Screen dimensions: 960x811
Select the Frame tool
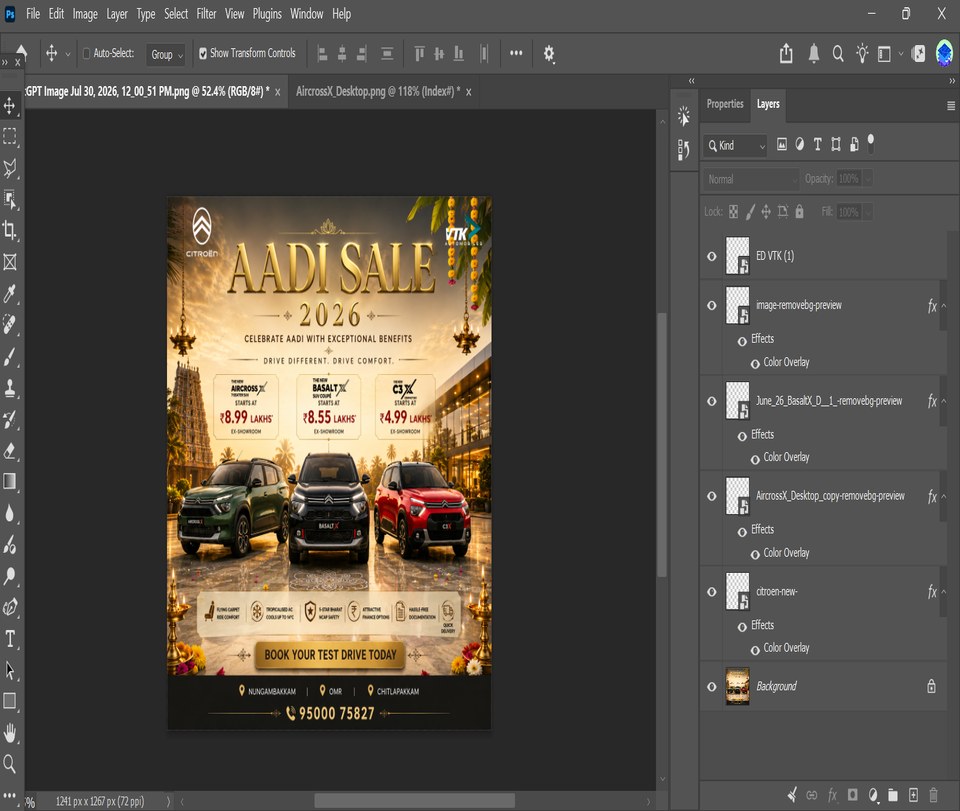[10, 262]
